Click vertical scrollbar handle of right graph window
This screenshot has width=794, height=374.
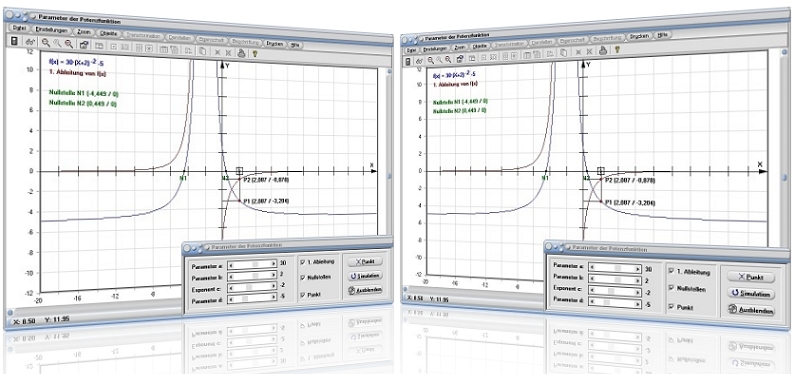tap(784, 178)
